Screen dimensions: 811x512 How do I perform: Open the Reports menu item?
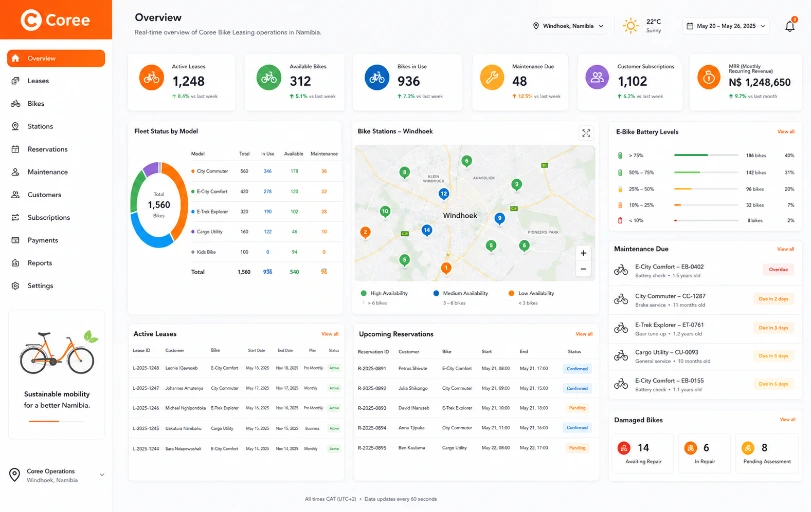[x=56, y=263]
